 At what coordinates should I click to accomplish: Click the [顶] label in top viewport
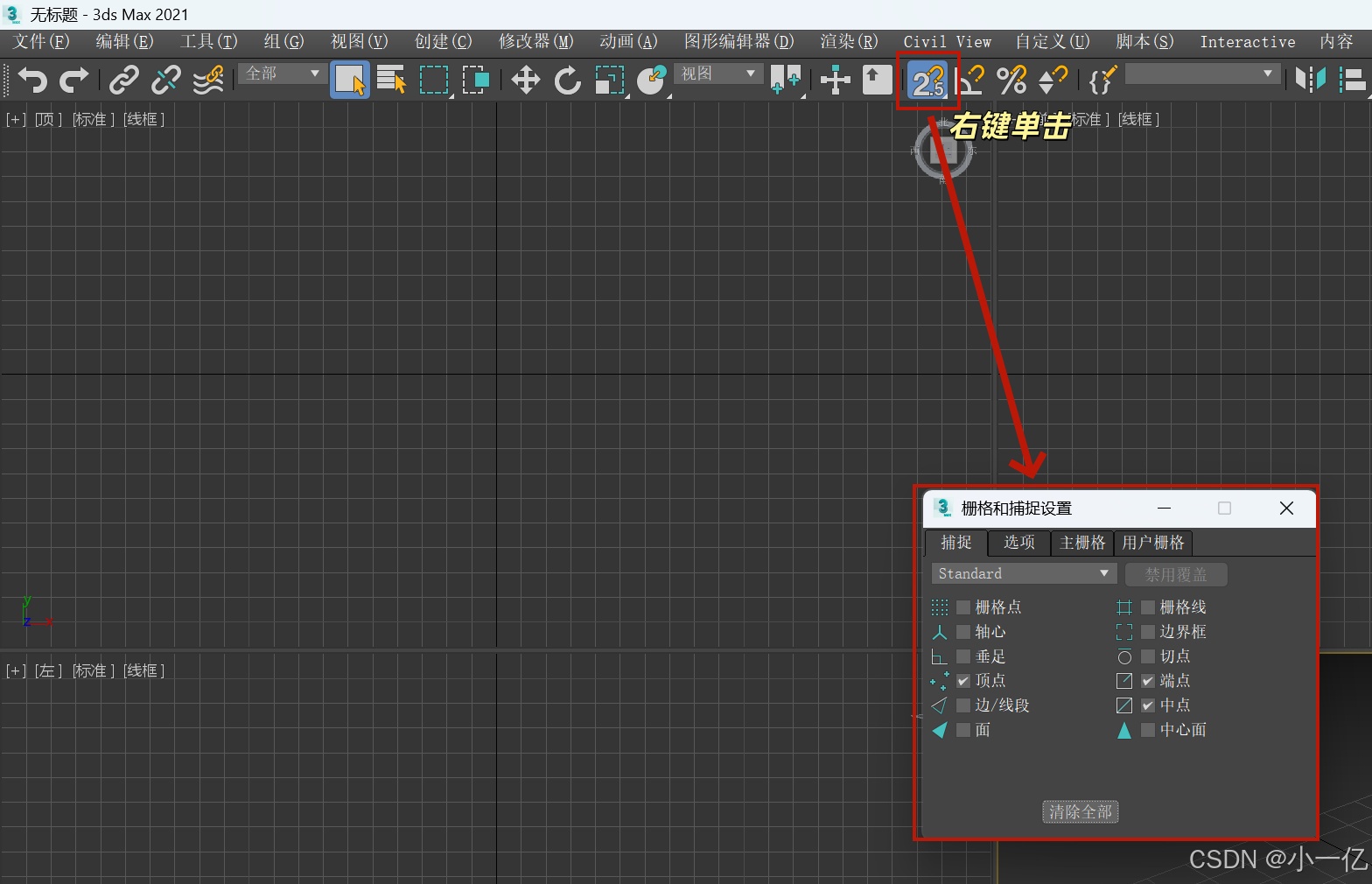tap(48, 119)
